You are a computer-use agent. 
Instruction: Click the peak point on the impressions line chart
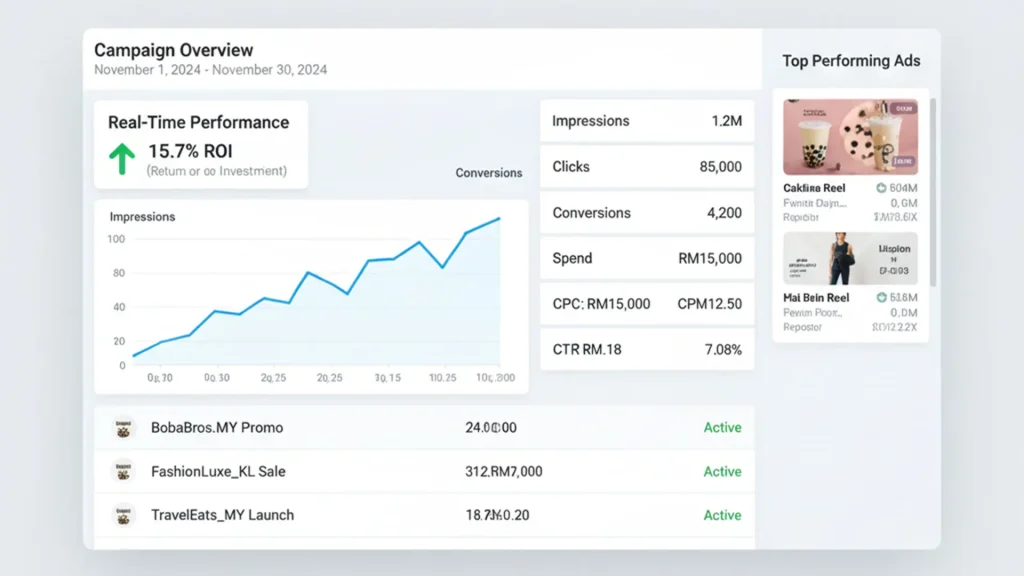[499, 218]
